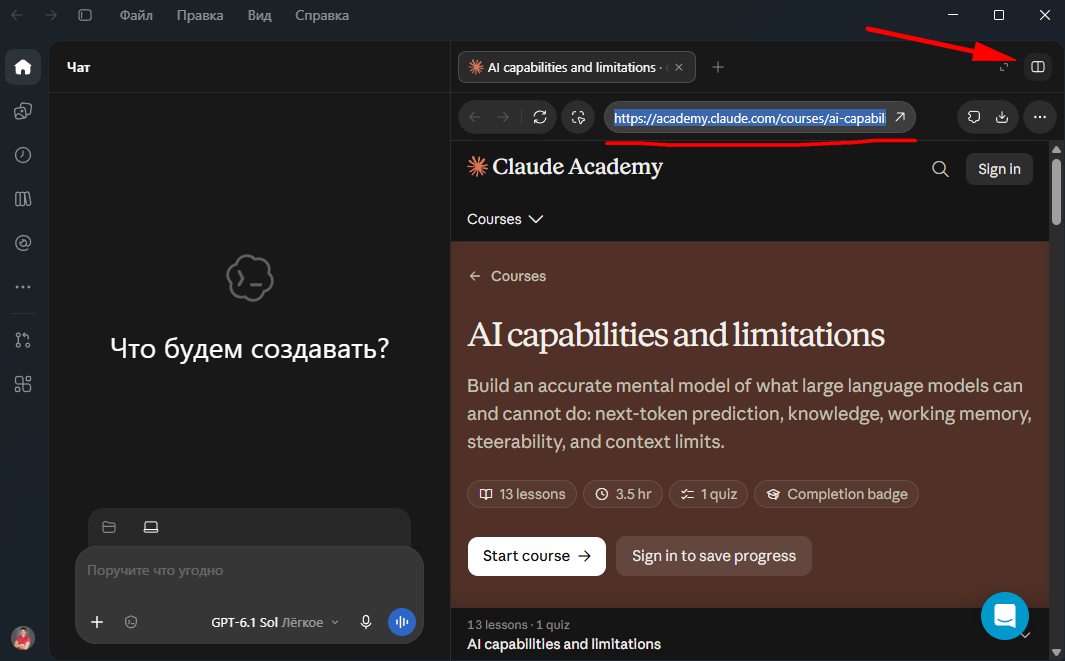Toggle the sidebar panel icon near the menu
1065x661 pixels.
(x=85, y=15)
